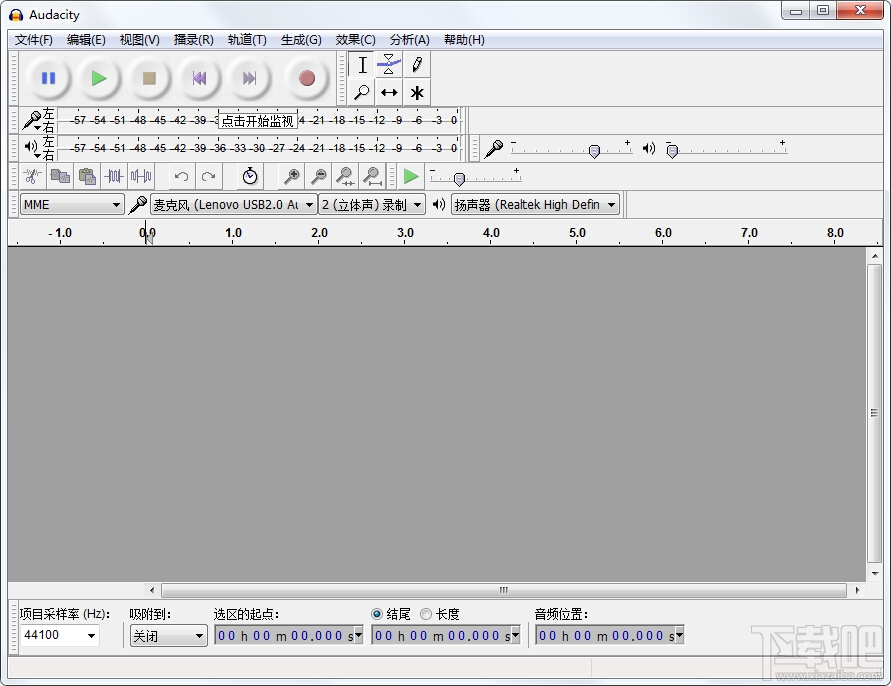Screen dimensions: 891x686
Task: Open the 分析(A) menu
Action: tap(410, 40)
